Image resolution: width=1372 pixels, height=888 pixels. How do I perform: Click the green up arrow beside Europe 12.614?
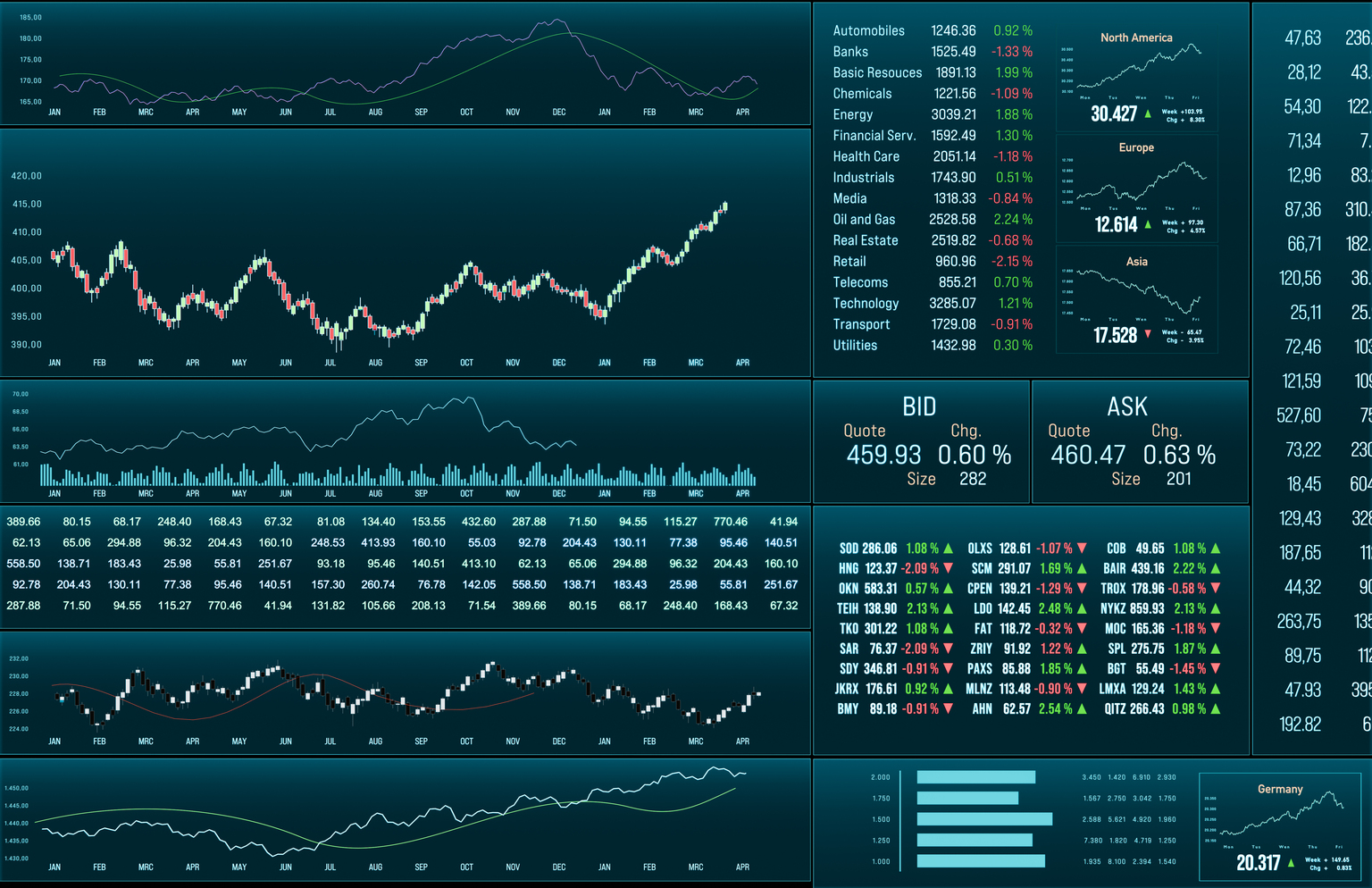tap(1147, 224)
